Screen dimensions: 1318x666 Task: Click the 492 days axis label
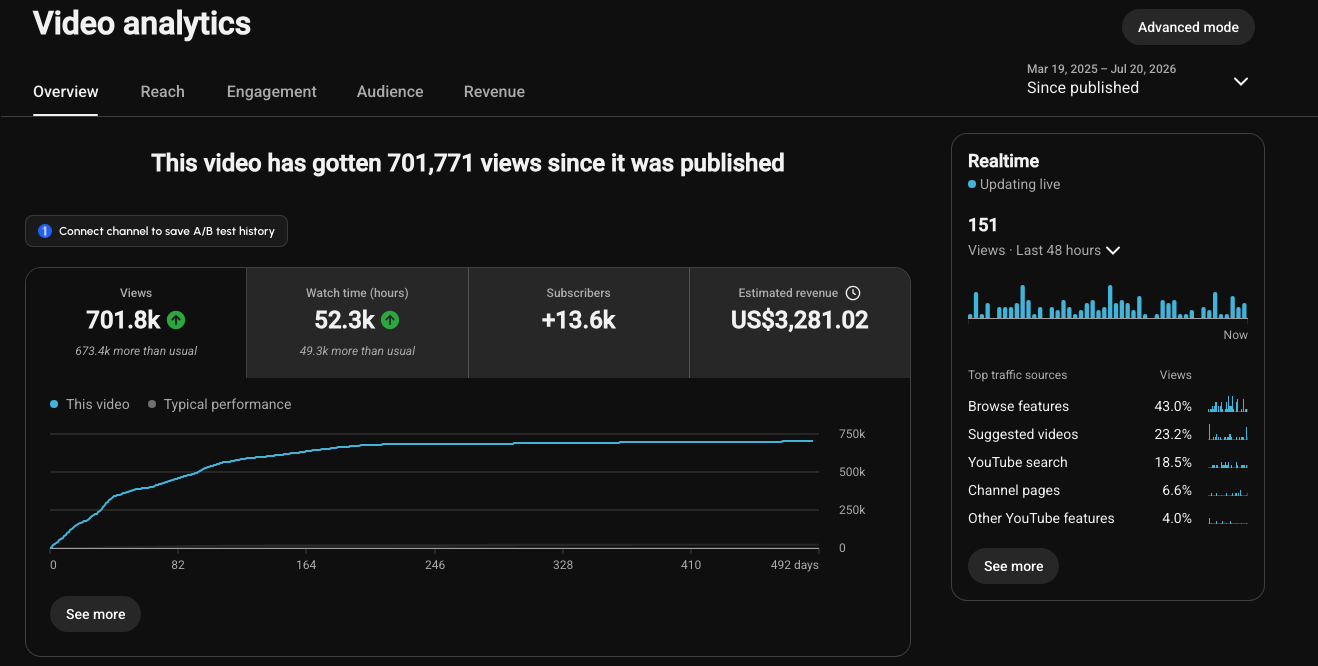coord(794,565)
